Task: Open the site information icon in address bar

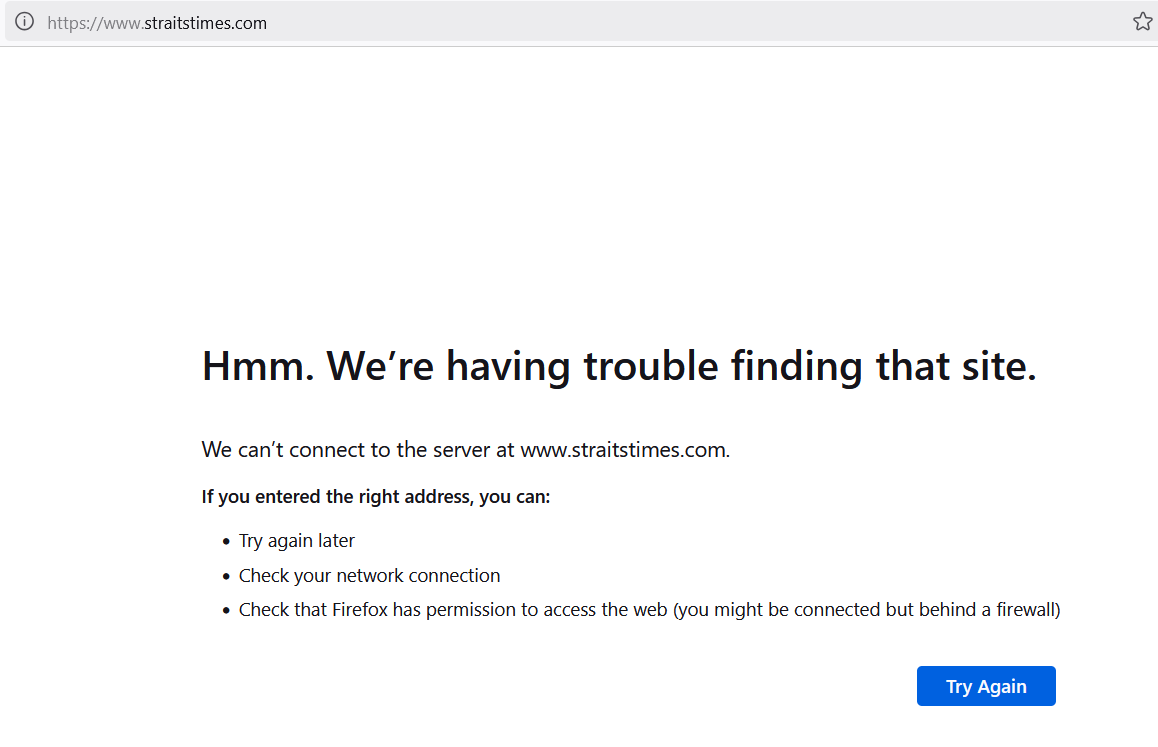Action: click(x=24, y=21)
